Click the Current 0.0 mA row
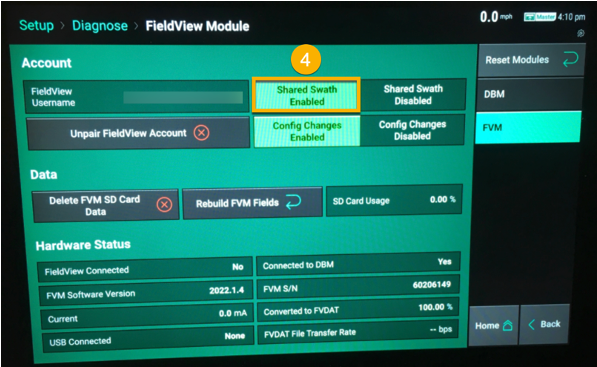597x367 pixels. tap(147, 316)
